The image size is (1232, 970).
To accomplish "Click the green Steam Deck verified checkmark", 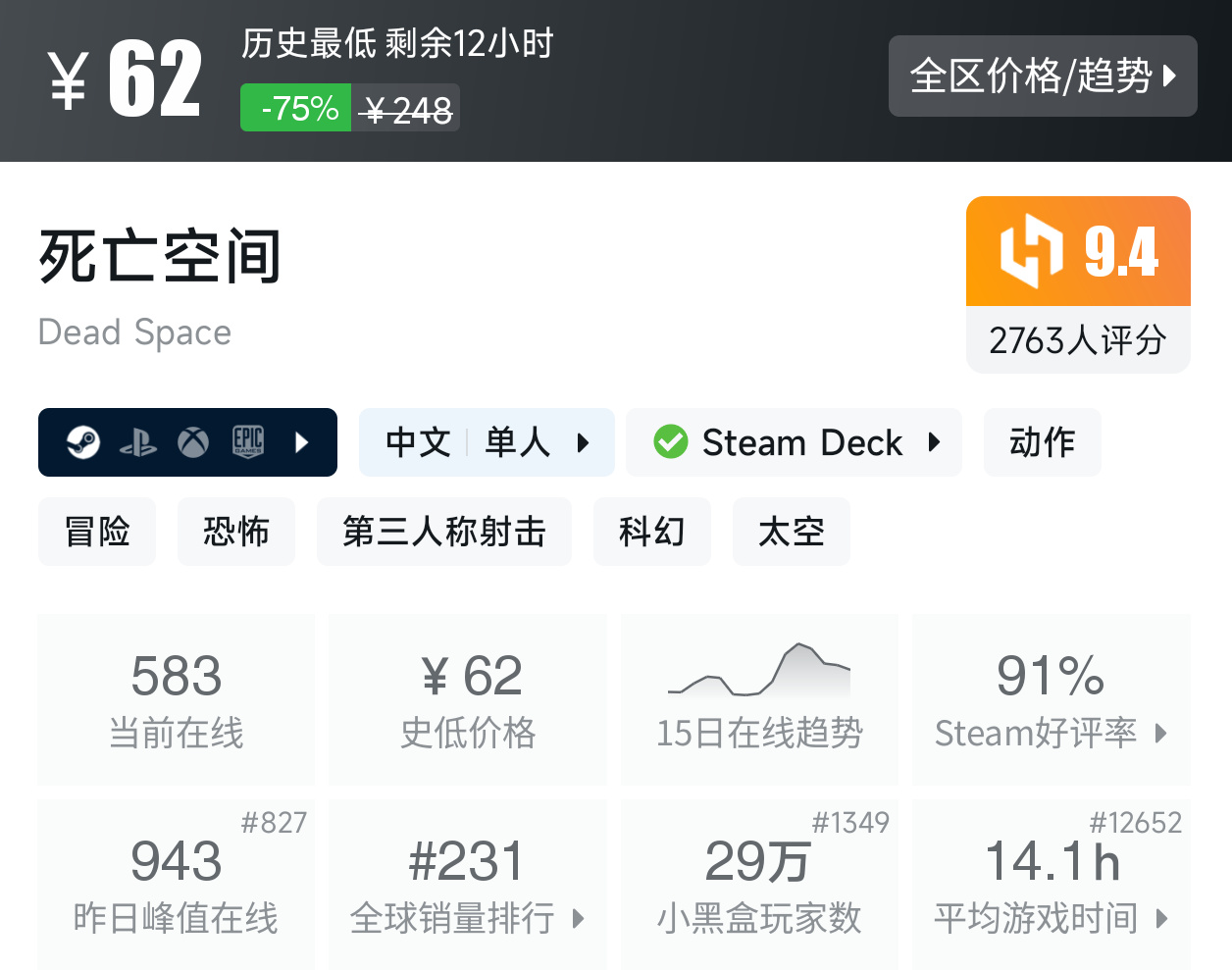I will (671, 442).
